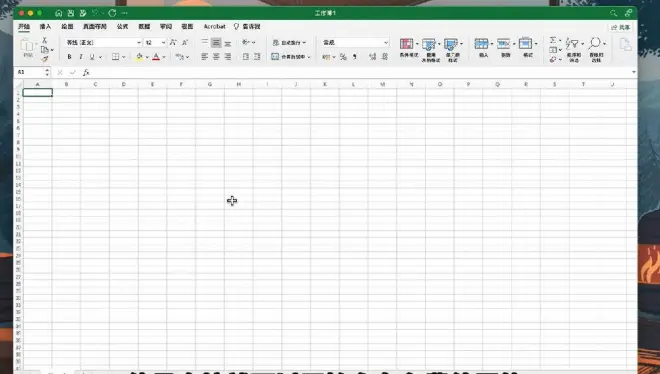The width and height of the screenshot is (660, 374).
Task: Toggle Bold formatting
Action: tap(69, 57)
